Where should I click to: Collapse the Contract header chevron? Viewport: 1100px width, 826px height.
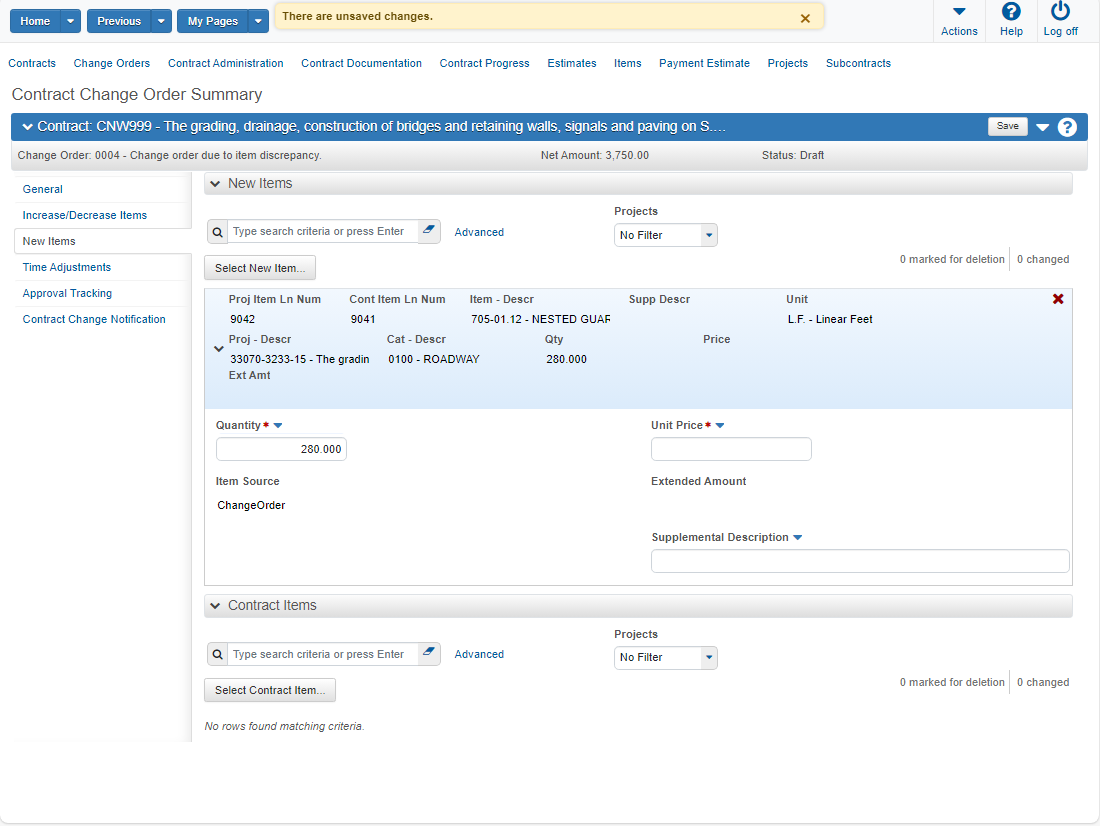[27, 127]
